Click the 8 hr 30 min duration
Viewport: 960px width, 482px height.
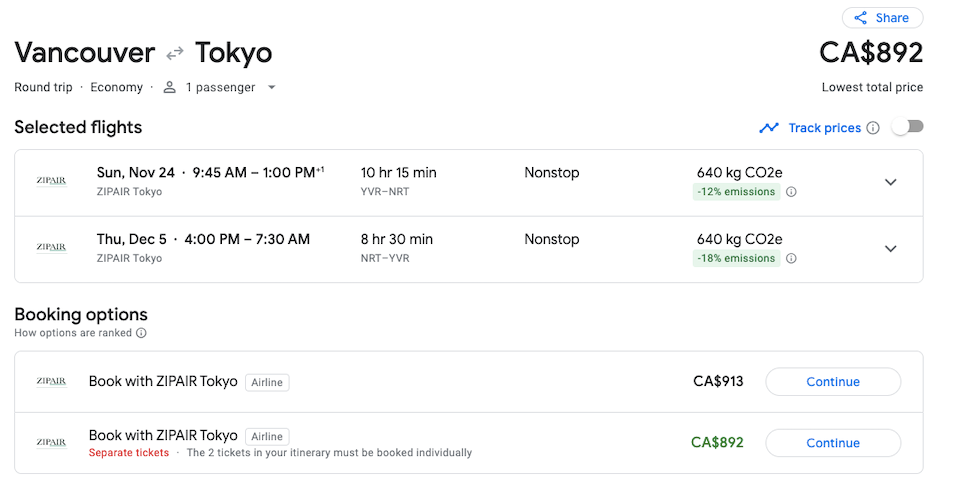click(397, 239)
